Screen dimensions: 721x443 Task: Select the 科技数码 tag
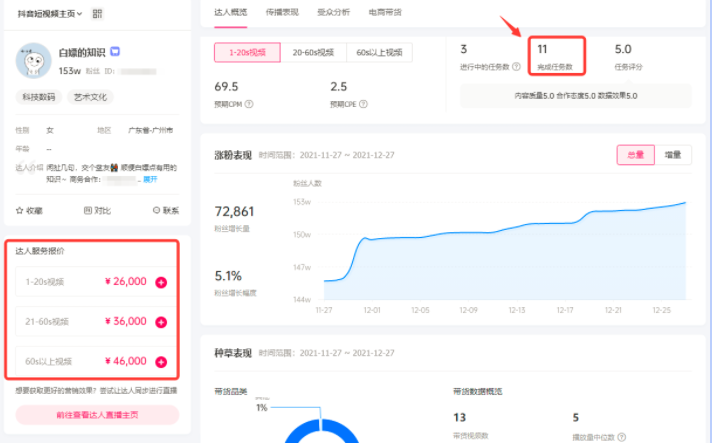point(39,97)
